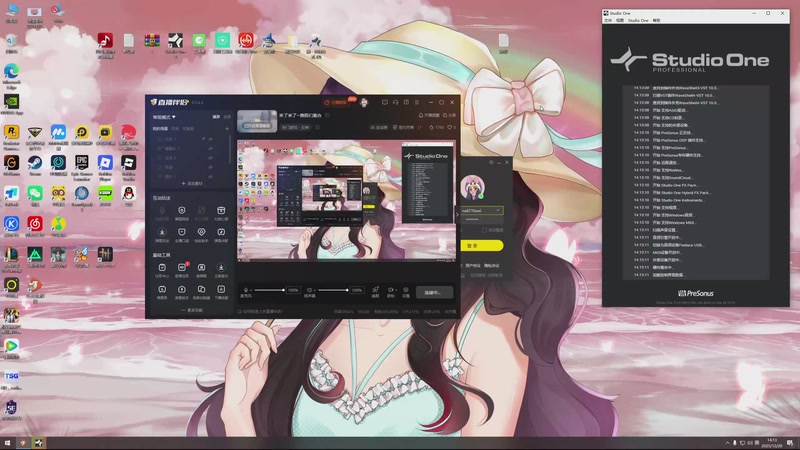The image size is (800, 450).
Task: Open the 文件 menu in Studio One
Action: [608, 20]
